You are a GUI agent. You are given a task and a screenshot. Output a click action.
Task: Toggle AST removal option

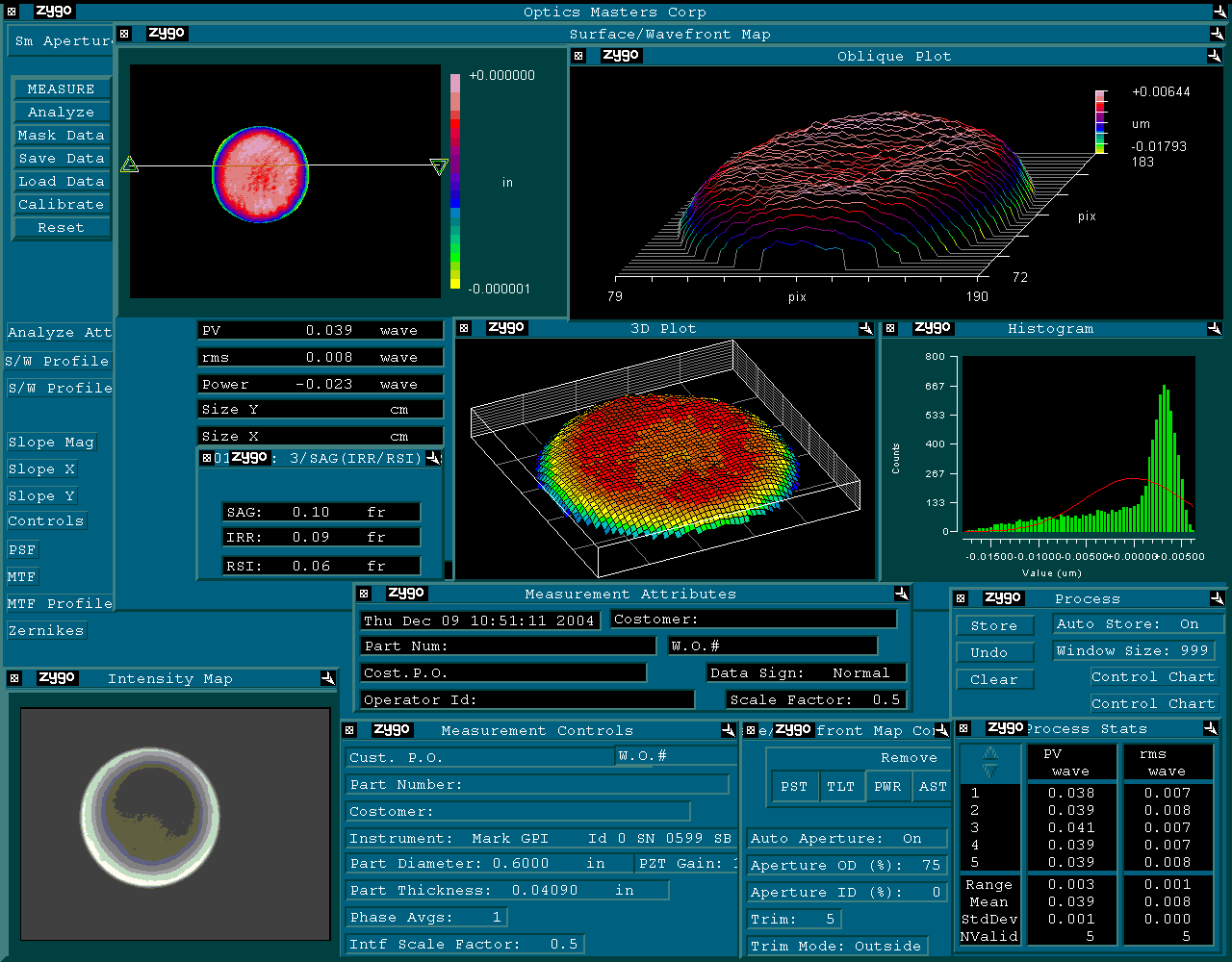(933, 786)
